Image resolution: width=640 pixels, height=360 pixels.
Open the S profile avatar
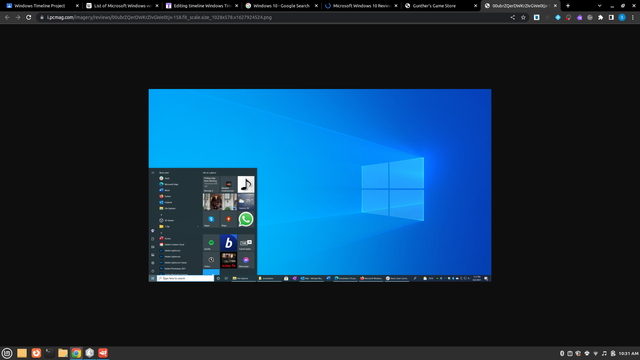(622, 18)
